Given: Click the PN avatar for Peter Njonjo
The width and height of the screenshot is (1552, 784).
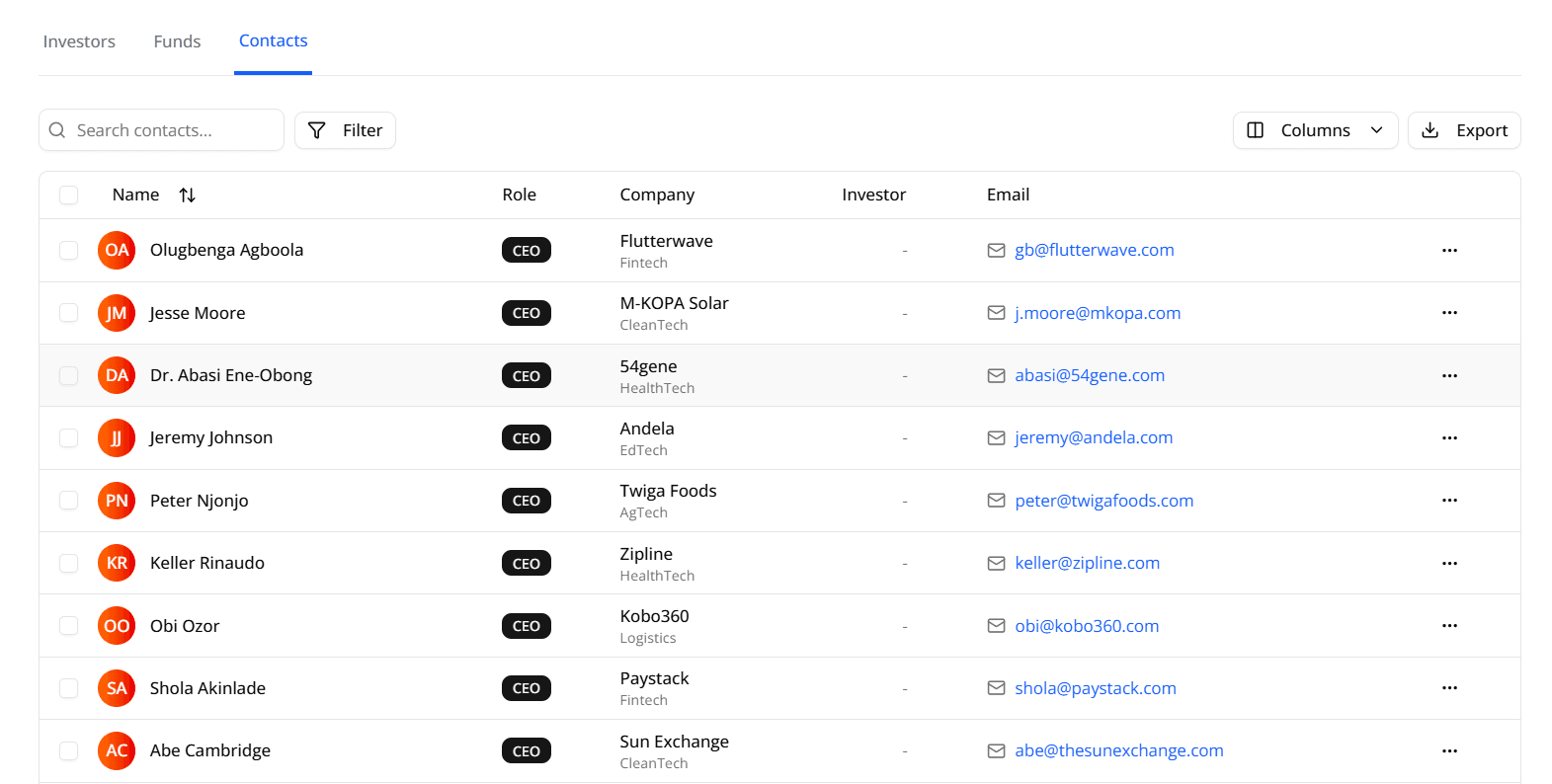Looking at the screenshot, I should click(x=117, y=501).
